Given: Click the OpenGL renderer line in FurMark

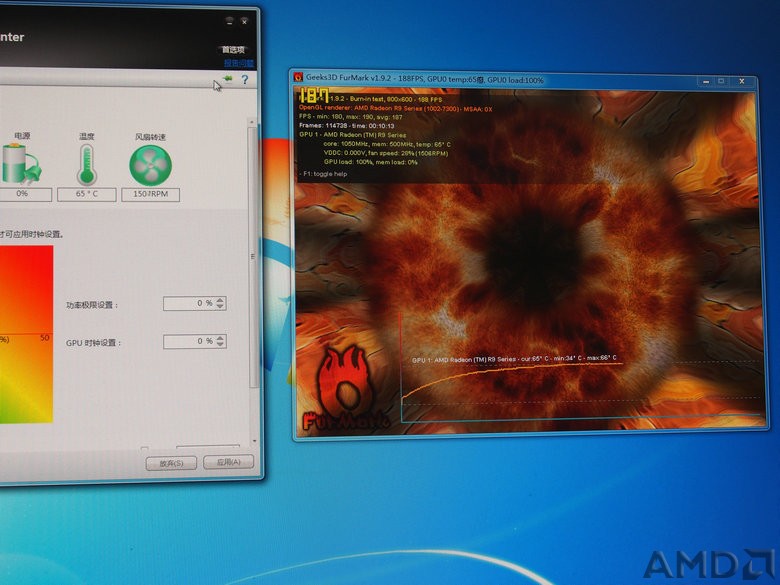Looking at the screenshot, I should (x=395, y=108).
